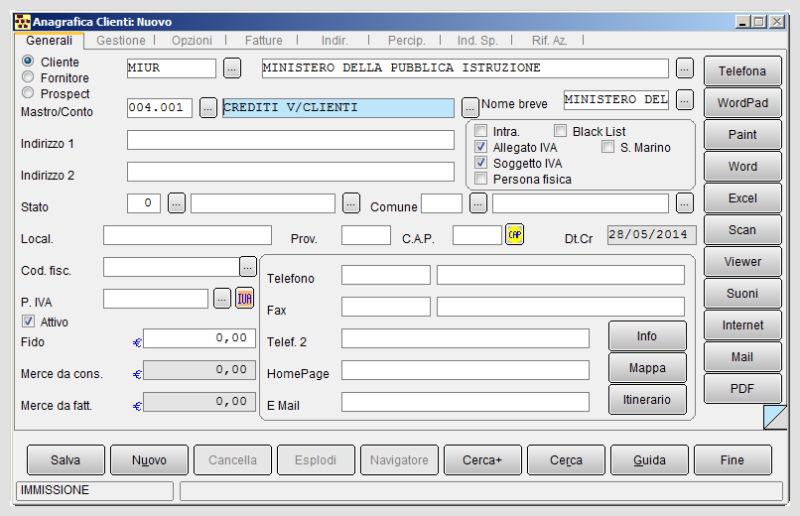Switch to the Fatture tab

[263, 40]
